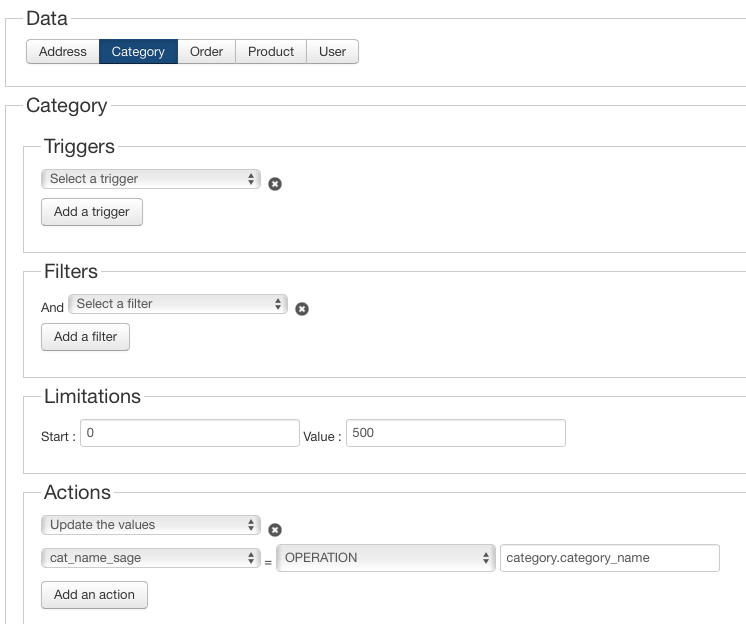This screenshot has width=746, height=624.
Task: Open the OPERATION type dropdown
Action: click(x=387, y=558)
